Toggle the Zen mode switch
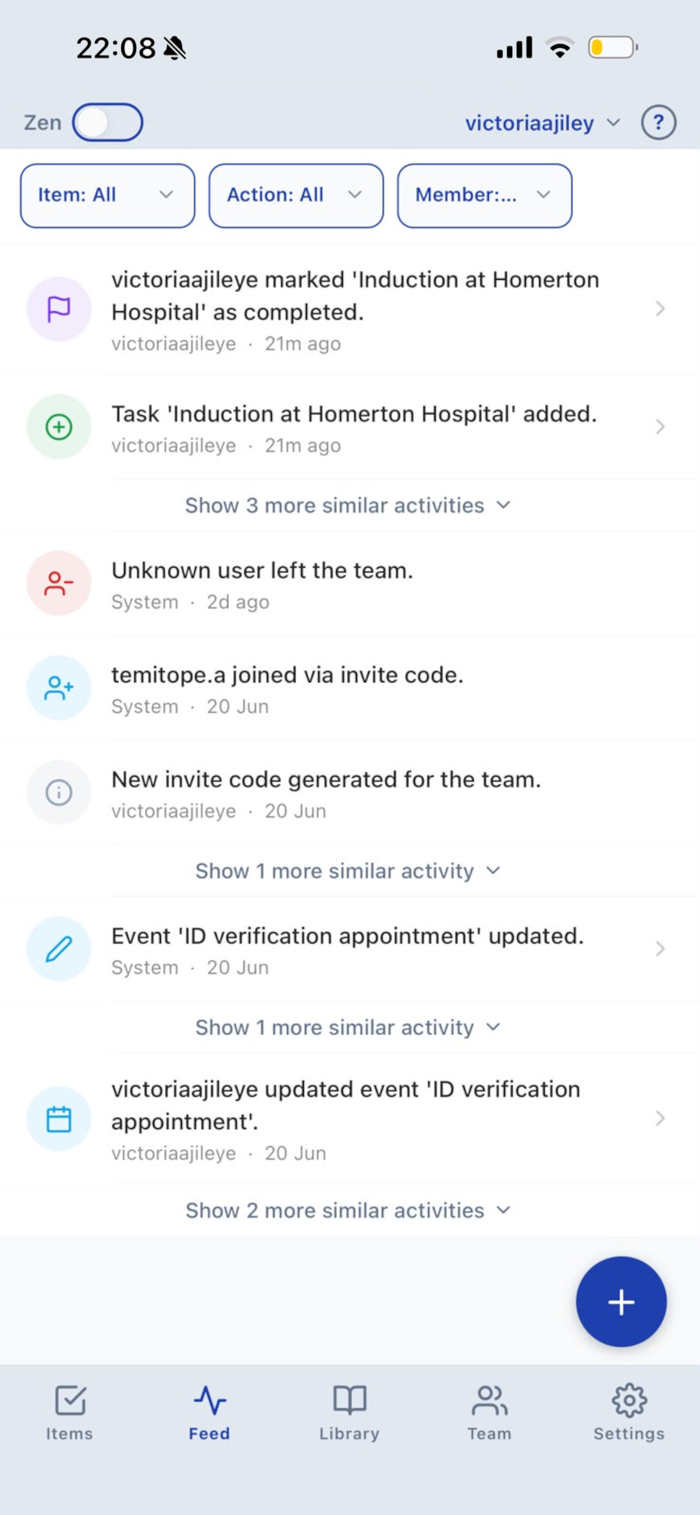Viewport: 700px width, 1515px height. click(x=108, y=123)
